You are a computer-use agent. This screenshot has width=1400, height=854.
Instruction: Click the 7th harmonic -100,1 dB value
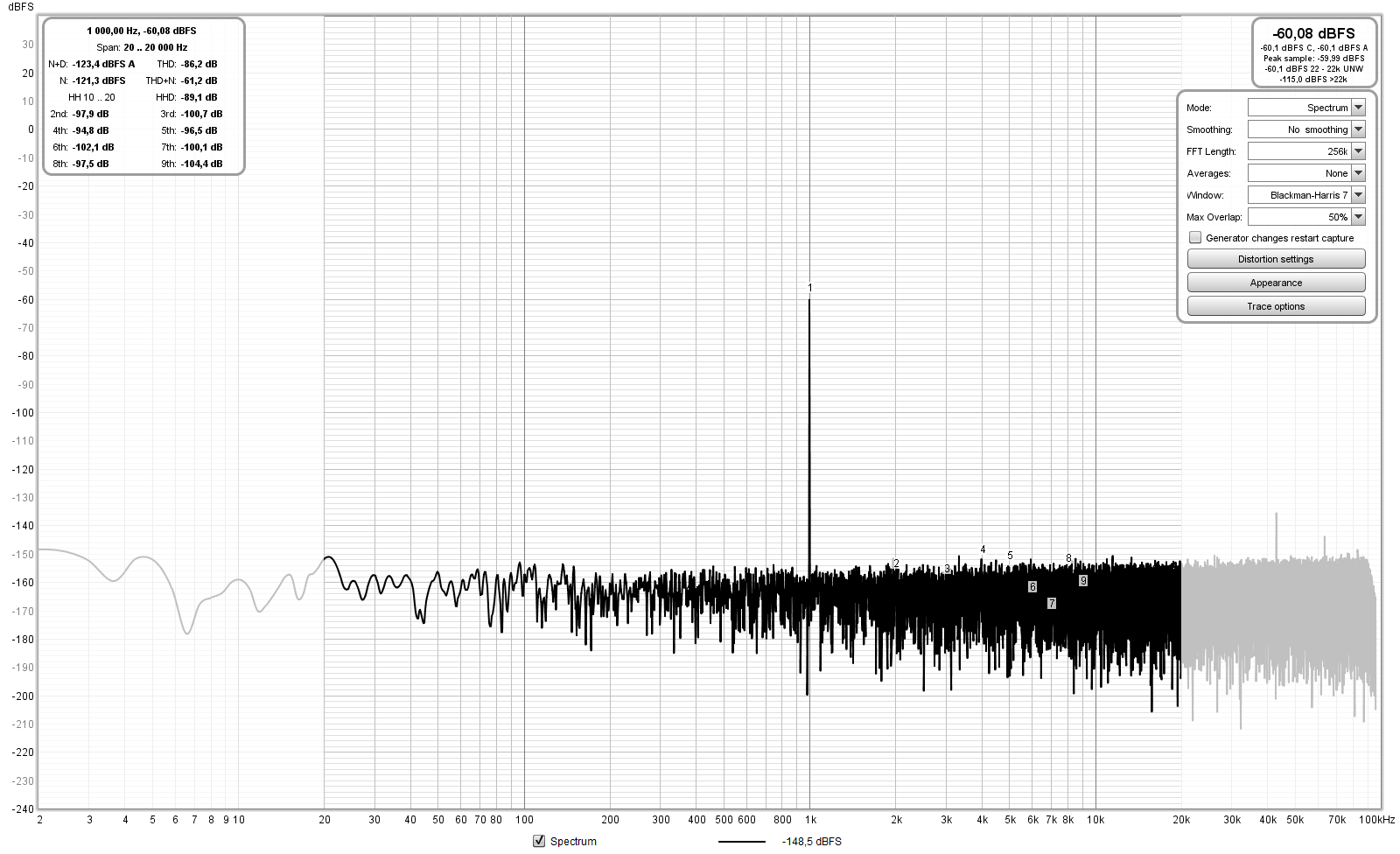pos(201,147)
